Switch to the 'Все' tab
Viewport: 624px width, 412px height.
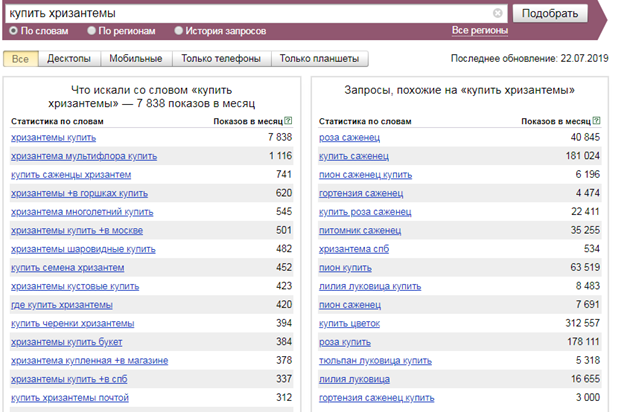(x=20, y=59)
